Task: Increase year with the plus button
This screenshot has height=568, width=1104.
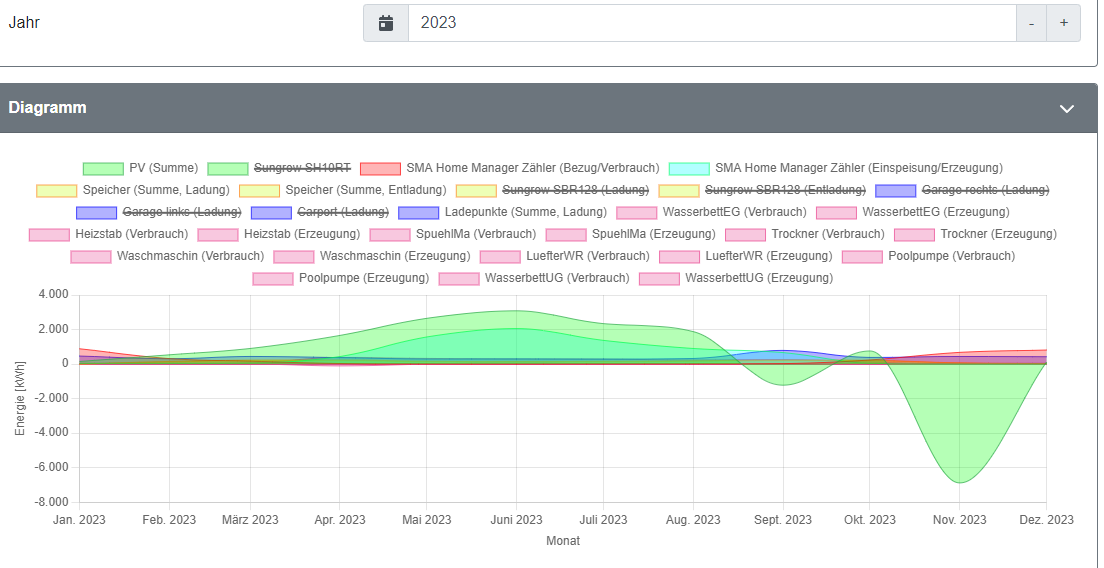Action: [1063, 22]
